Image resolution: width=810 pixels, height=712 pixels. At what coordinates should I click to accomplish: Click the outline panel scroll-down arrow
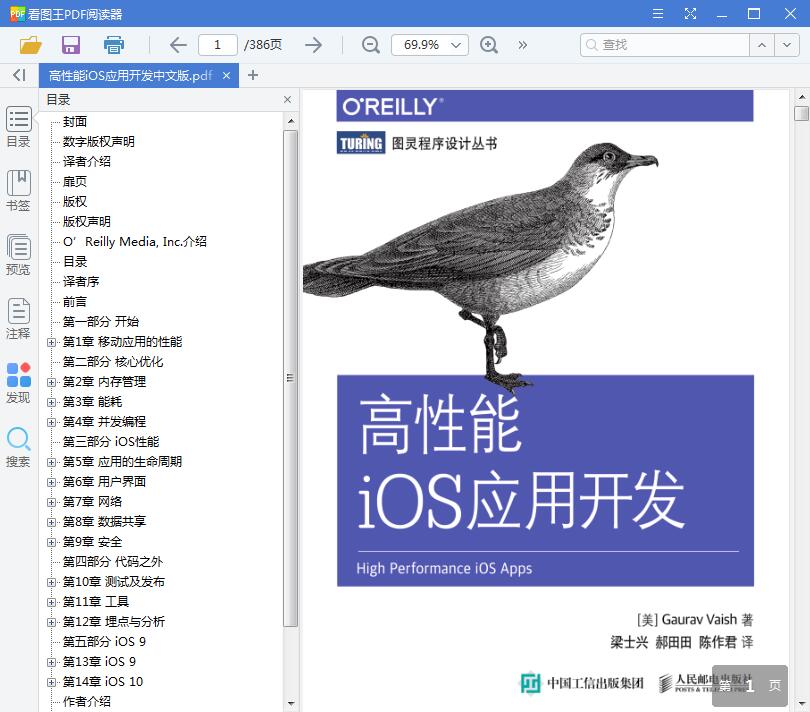291,703
